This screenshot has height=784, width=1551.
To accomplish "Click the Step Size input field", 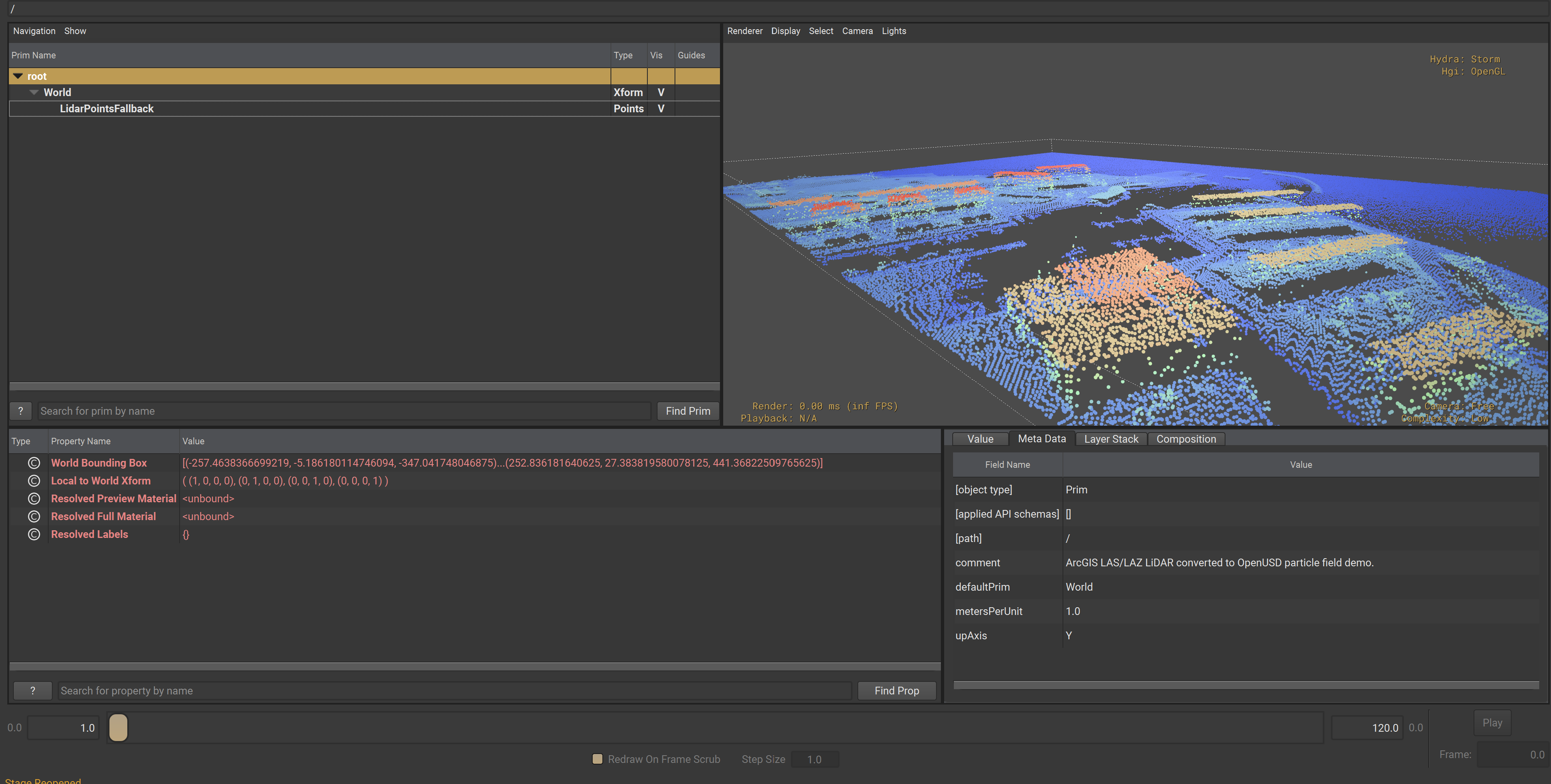I will point(814,759).
